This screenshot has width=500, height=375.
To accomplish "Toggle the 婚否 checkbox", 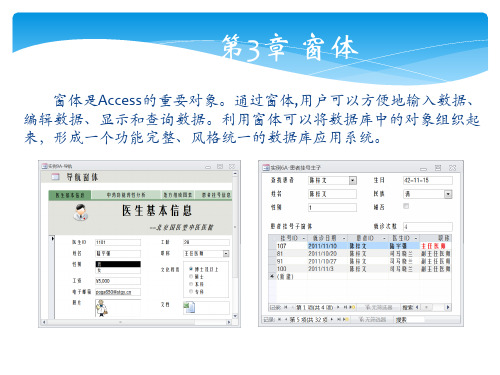I will coord(406,206).
